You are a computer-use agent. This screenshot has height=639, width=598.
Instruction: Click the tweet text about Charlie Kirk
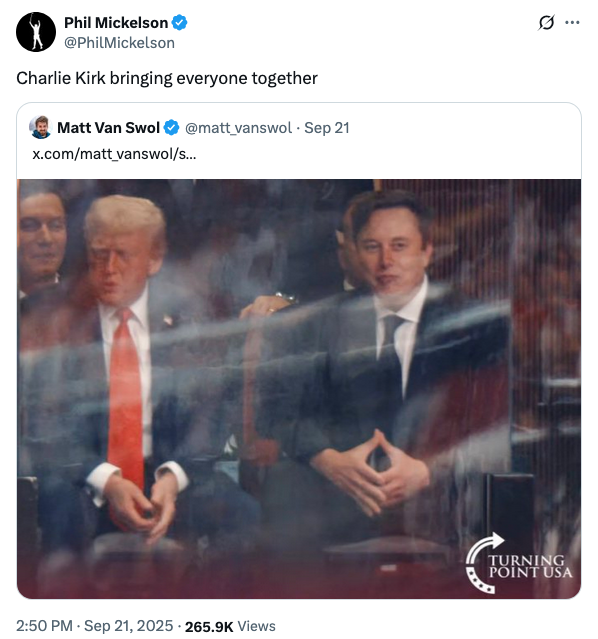click(x=167, y=78)
